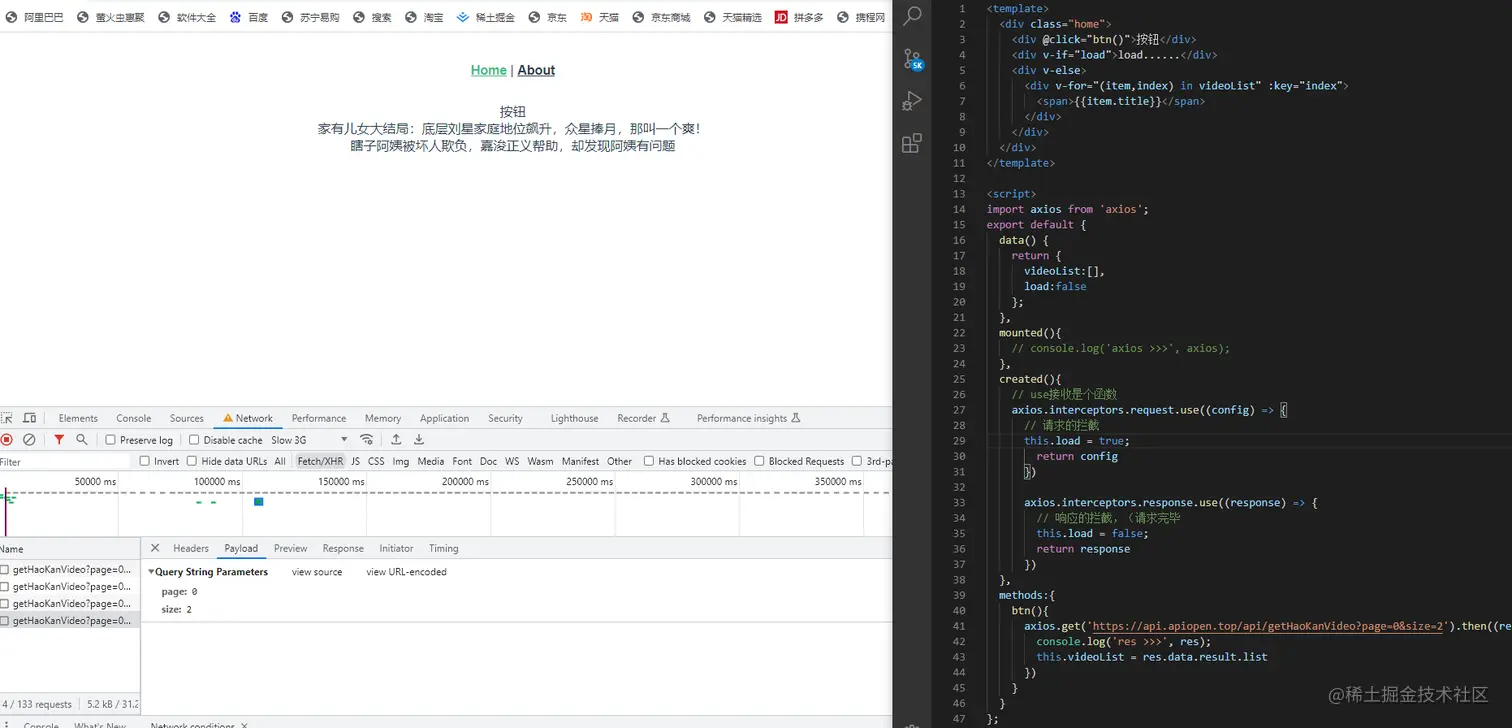
Task: Check the Has blocked cookies checkbox
Action: coord(649,461)
